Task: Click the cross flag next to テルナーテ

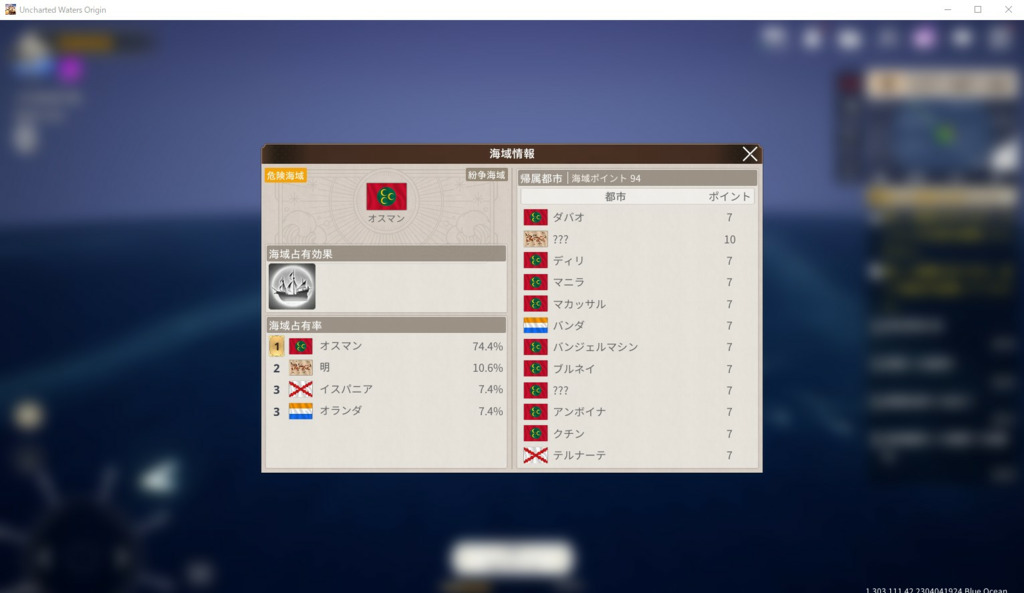Action: [536, 455]
